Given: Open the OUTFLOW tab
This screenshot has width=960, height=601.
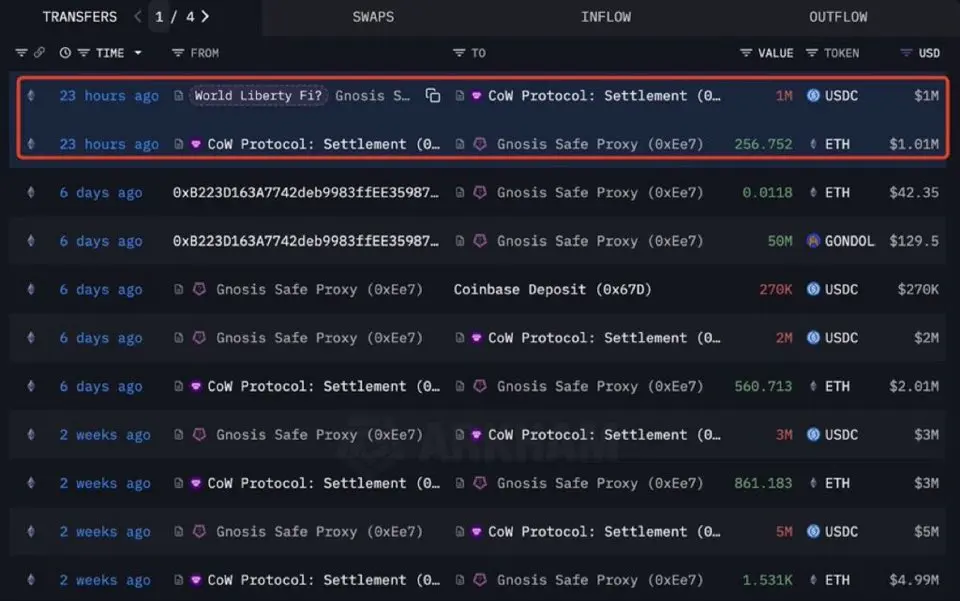Looking at the screenshot, I should click(x=838, y=17).
